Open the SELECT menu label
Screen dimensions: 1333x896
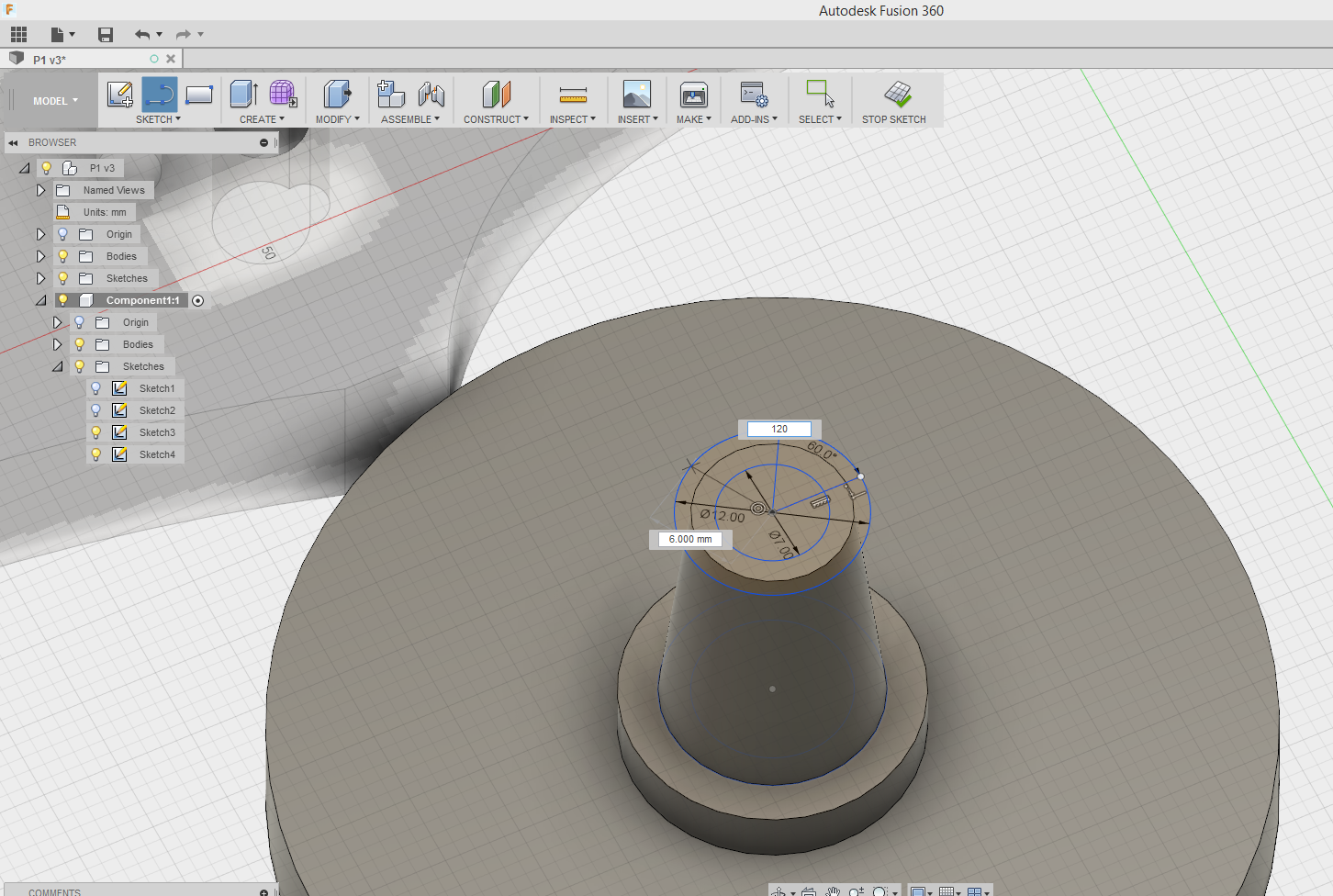click(820, 119)
